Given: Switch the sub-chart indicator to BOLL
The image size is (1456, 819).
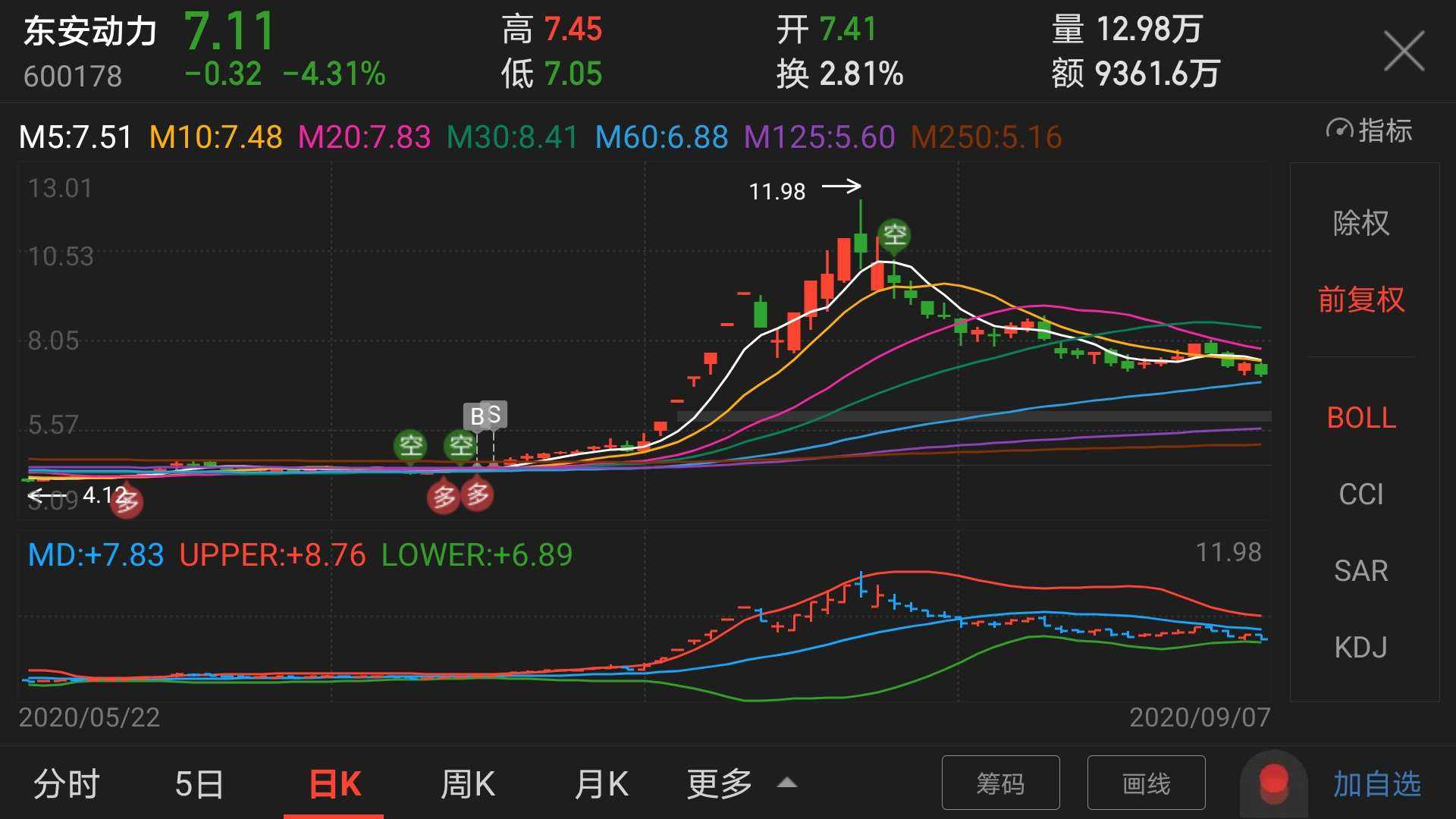Looking at the screenshot, I should pos(1361,418).
